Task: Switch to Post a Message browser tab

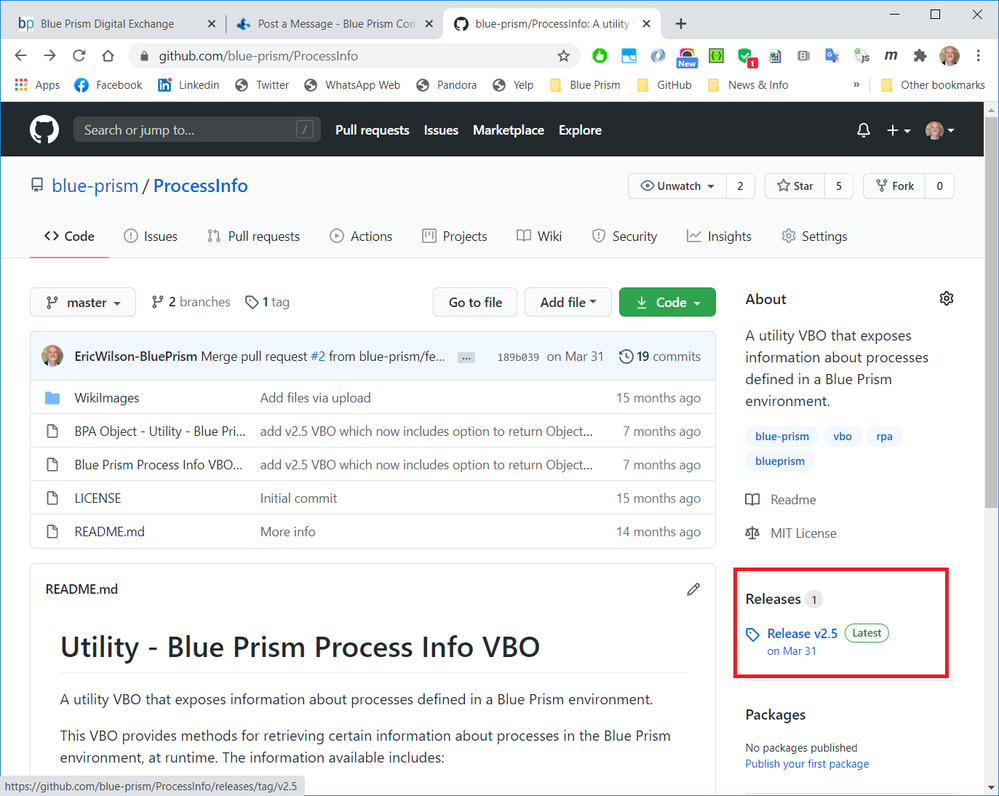Action: pos(334,24)
